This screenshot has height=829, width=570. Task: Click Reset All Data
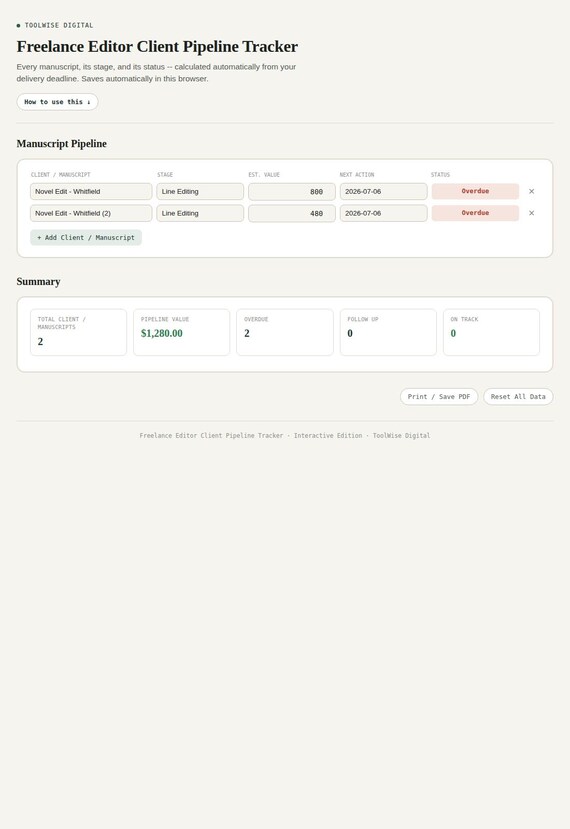[518, 397]
